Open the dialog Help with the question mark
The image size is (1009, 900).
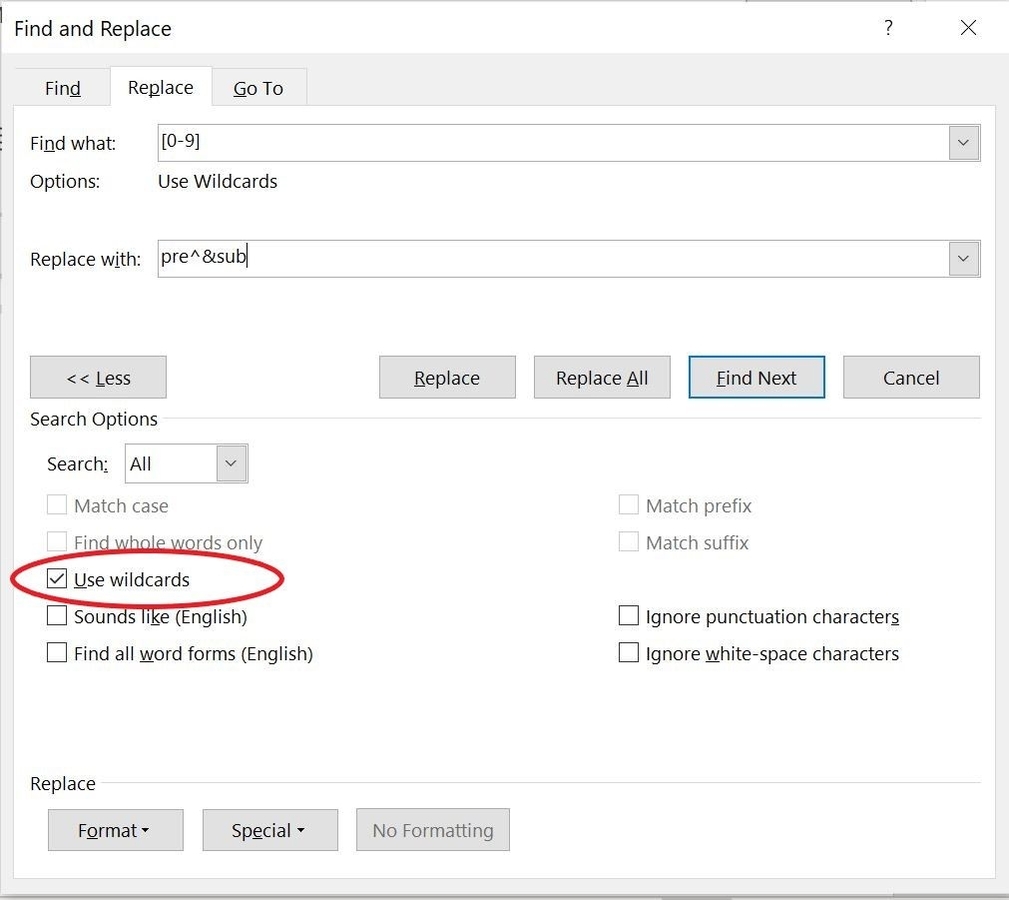(887, 28)
